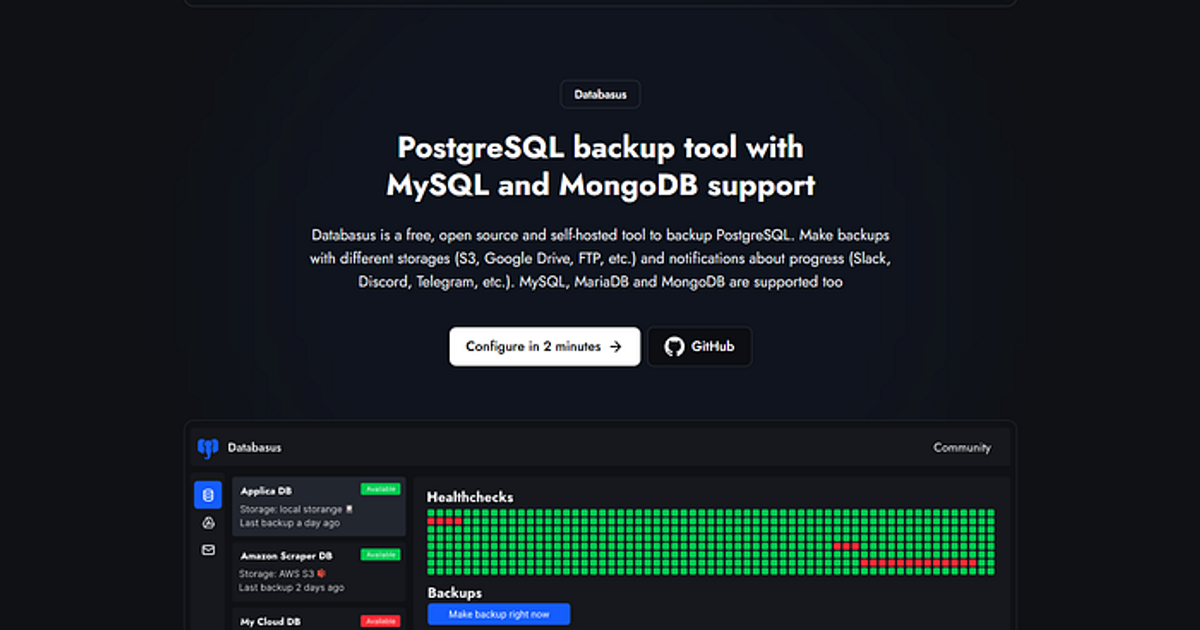Open the GitHub button

[x=700, y=346]
